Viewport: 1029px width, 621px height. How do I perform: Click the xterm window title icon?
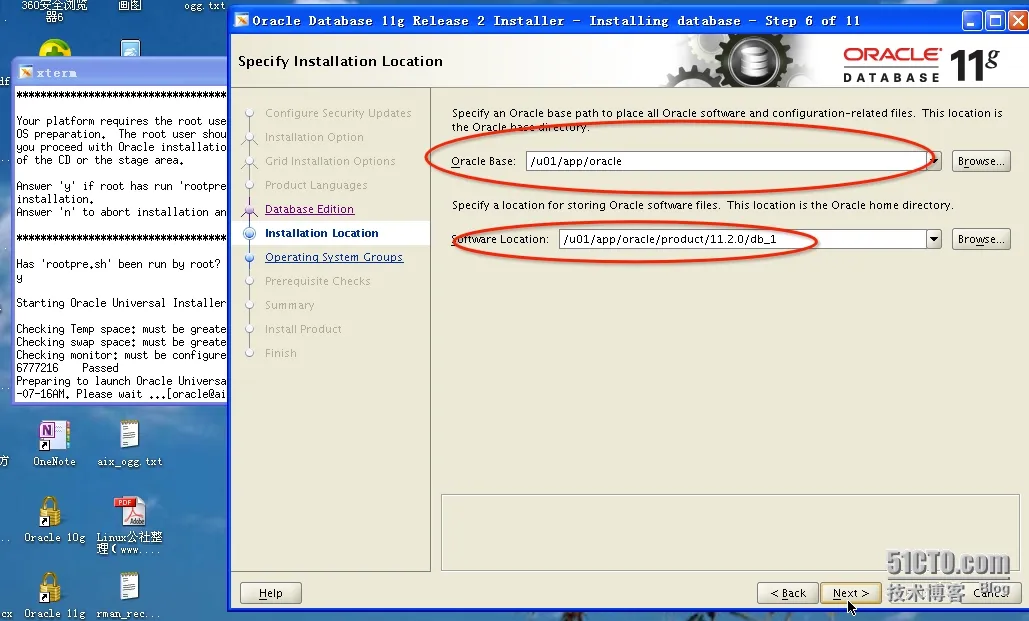tap(26, 73)
